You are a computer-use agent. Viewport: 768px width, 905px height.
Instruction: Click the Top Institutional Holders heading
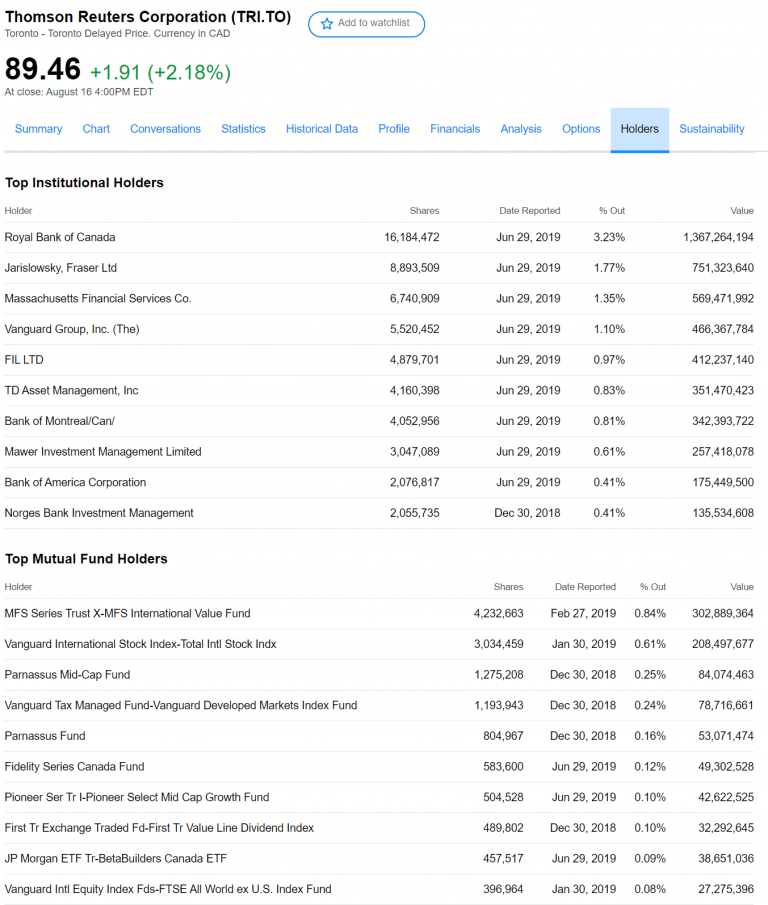[x=84, y=182]
